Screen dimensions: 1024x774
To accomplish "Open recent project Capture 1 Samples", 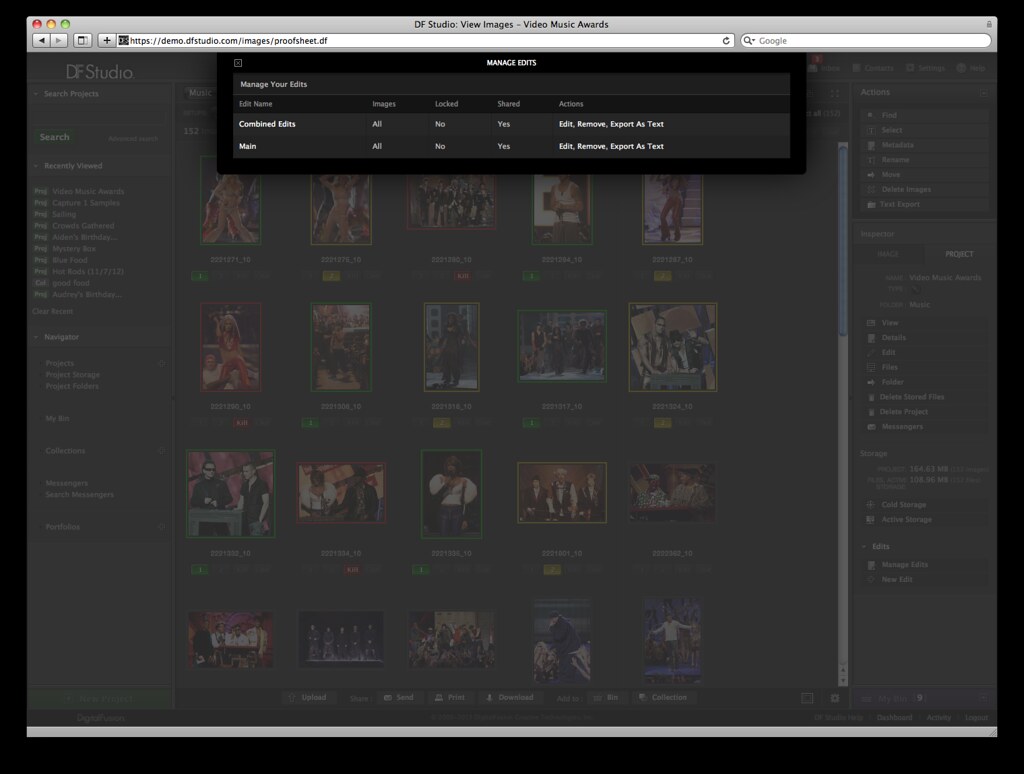I will coord(86,203).
